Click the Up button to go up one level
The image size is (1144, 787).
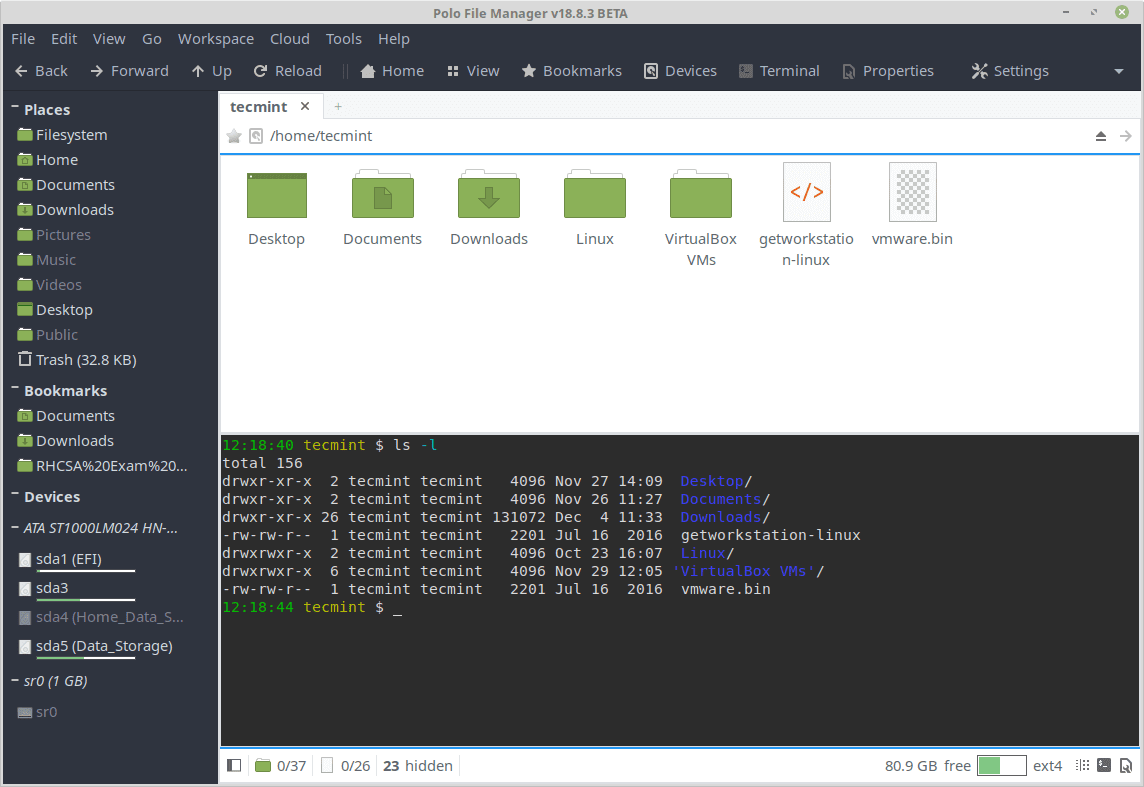point(211,70)
